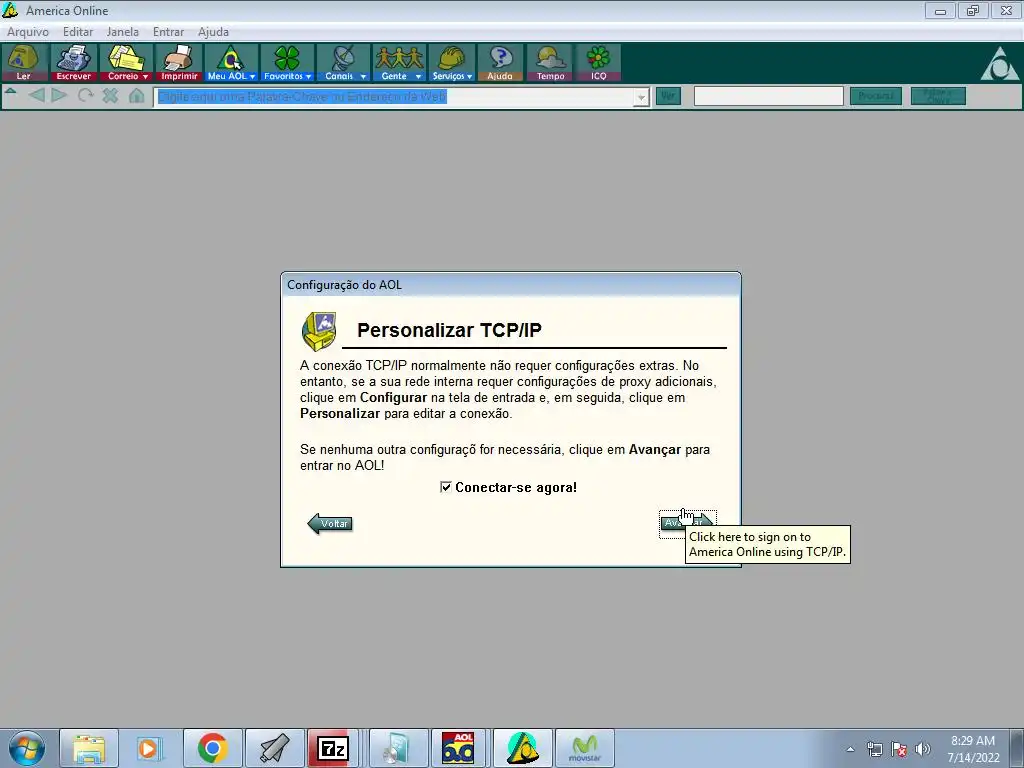Open the Ler mail icon
1024x768 pixels.
tap(24, 62)
